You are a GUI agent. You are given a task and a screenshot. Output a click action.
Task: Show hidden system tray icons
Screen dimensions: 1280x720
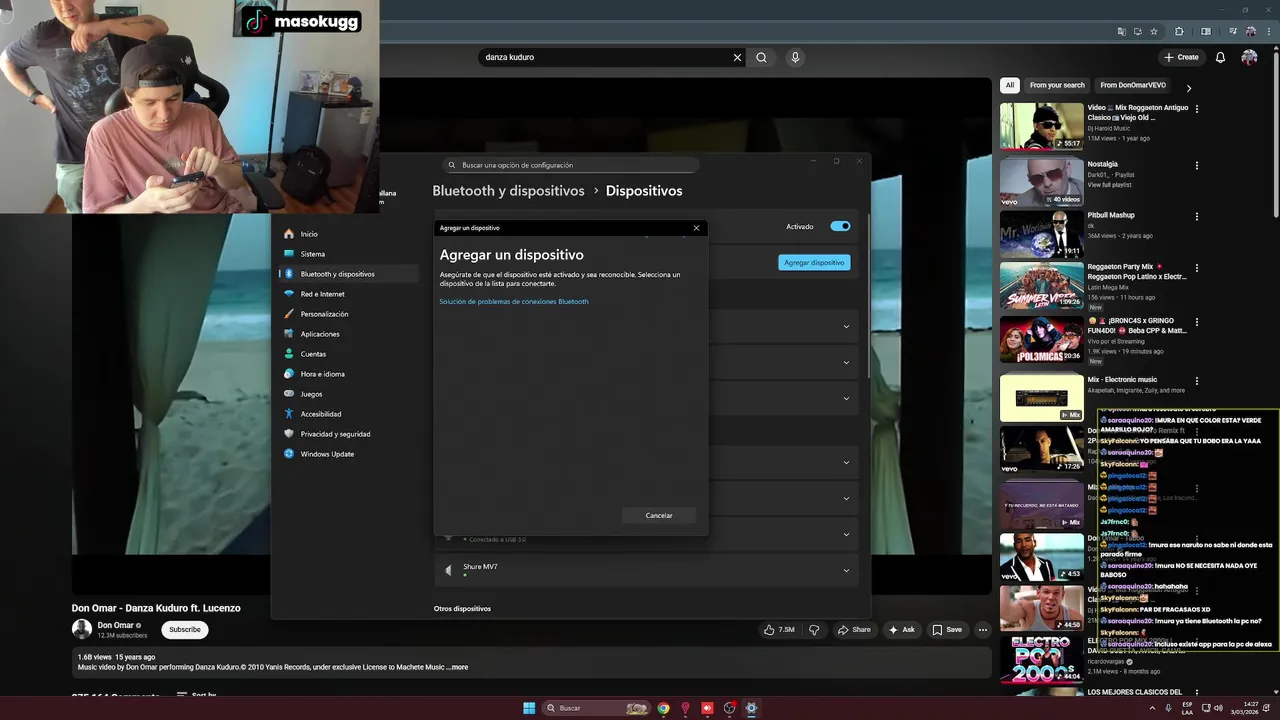[x=1151, y=708]
